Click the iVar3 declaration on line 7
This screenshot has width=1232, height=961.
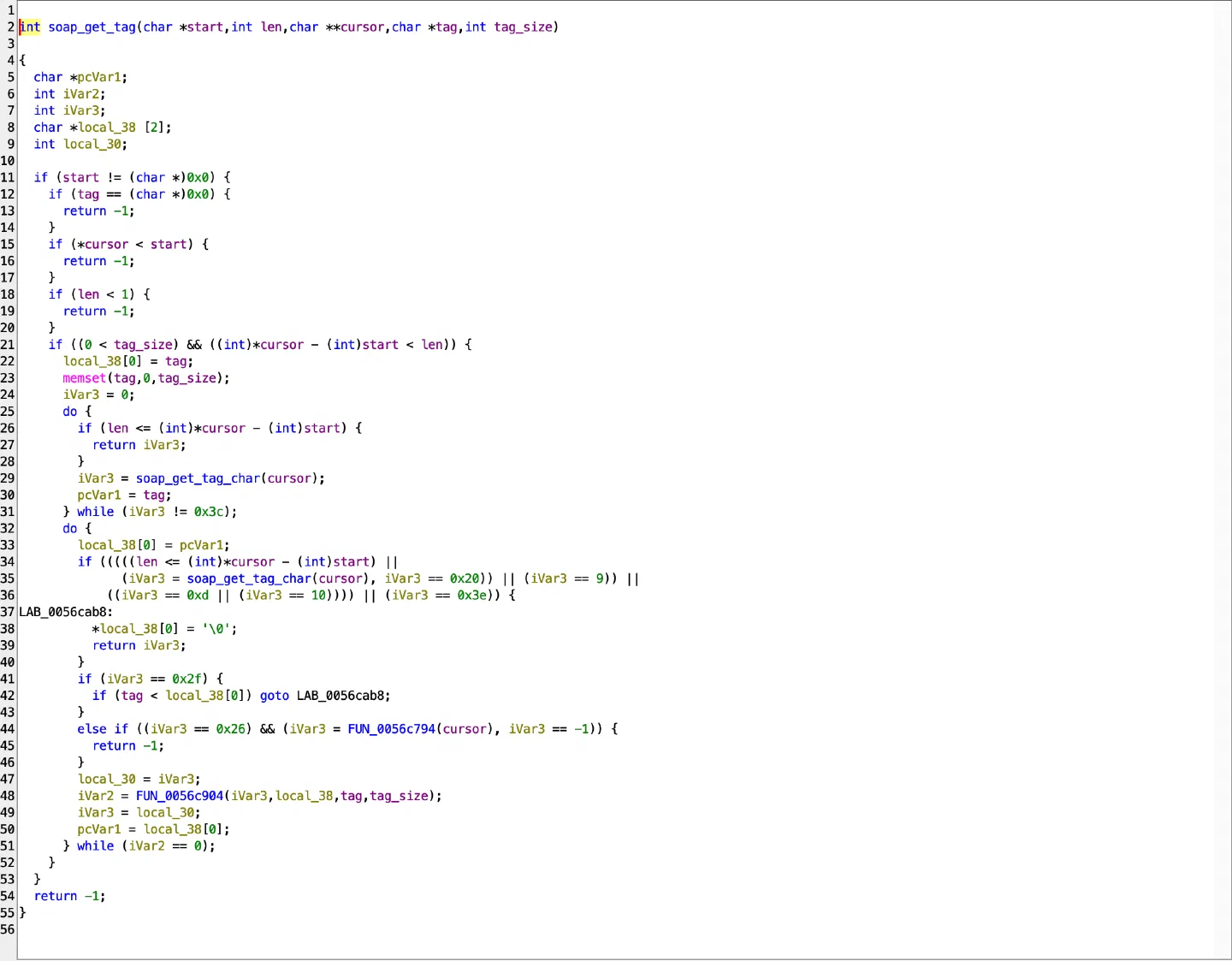tap(81, 110)
